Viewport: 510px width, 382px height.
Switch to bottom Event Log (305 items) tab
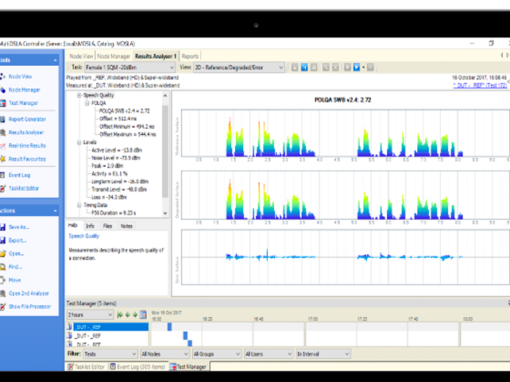pos(138,367)
